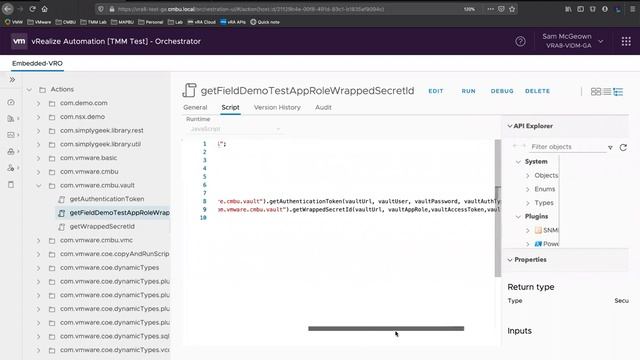
Task: Open the TMM Lab bookmarks folder
Action: (x=93, y=22)
